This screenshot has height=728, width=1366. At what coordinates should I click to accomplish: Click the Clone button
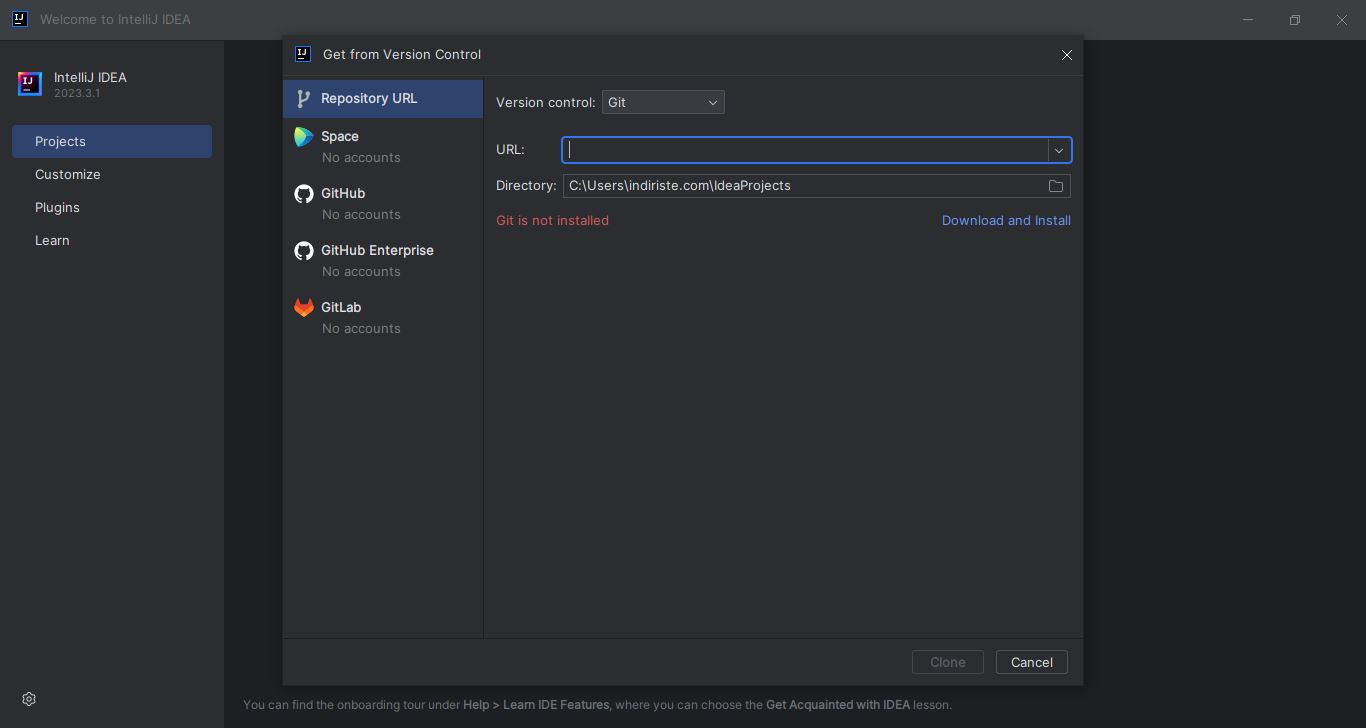[x=947, y=662]
